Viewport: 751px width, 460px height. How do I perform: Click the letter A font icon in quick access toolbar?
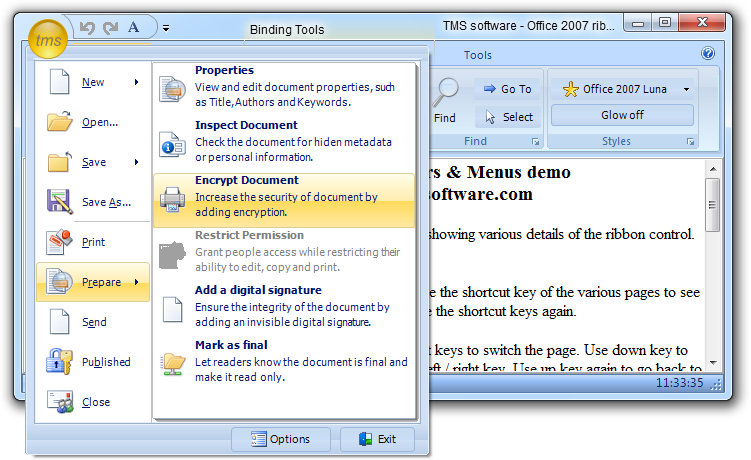(134, 27)
